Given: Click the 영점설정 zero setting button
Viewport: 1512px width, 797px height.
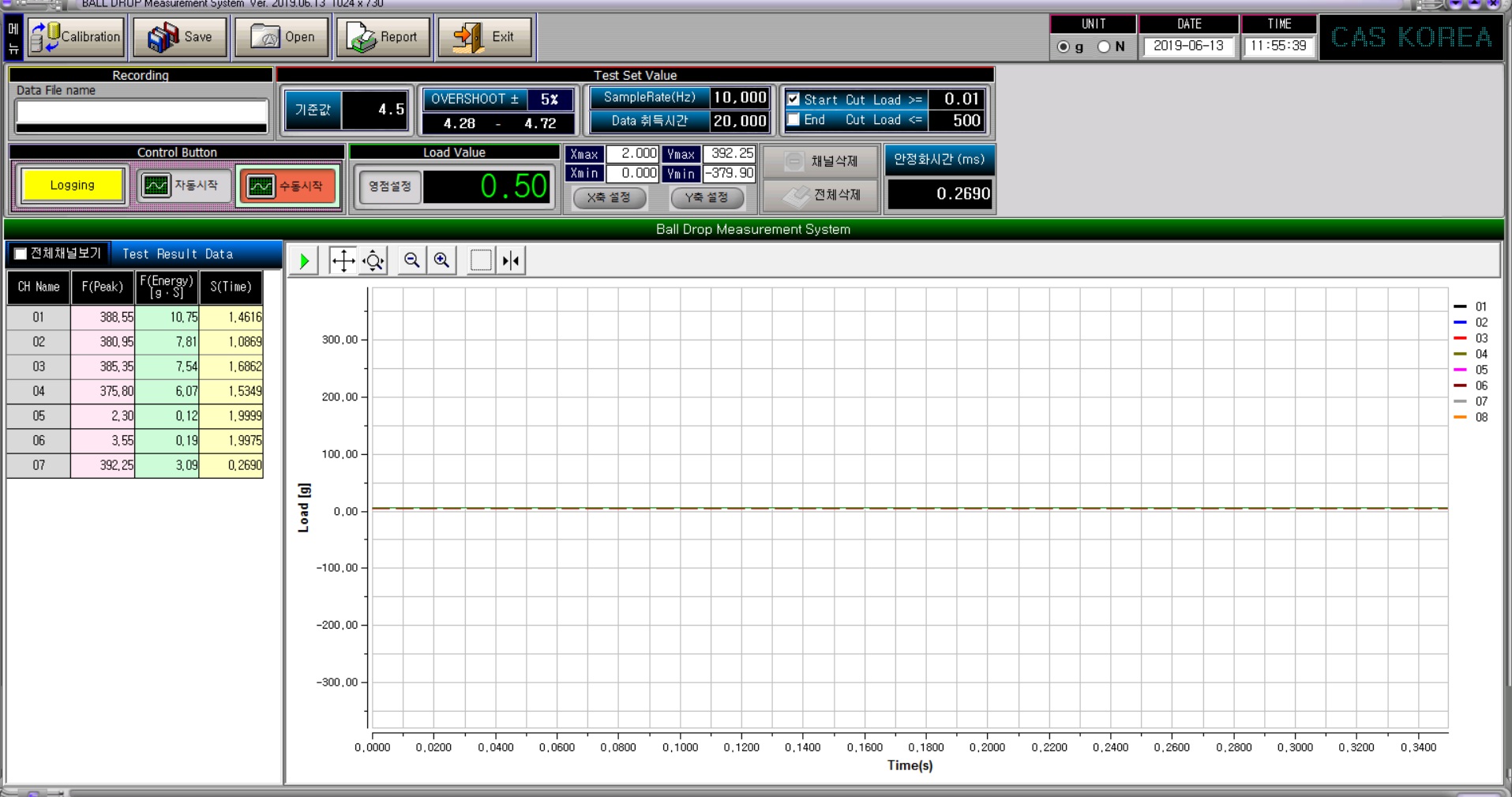Looking at the screenshot, I should (x=389, y=186).
